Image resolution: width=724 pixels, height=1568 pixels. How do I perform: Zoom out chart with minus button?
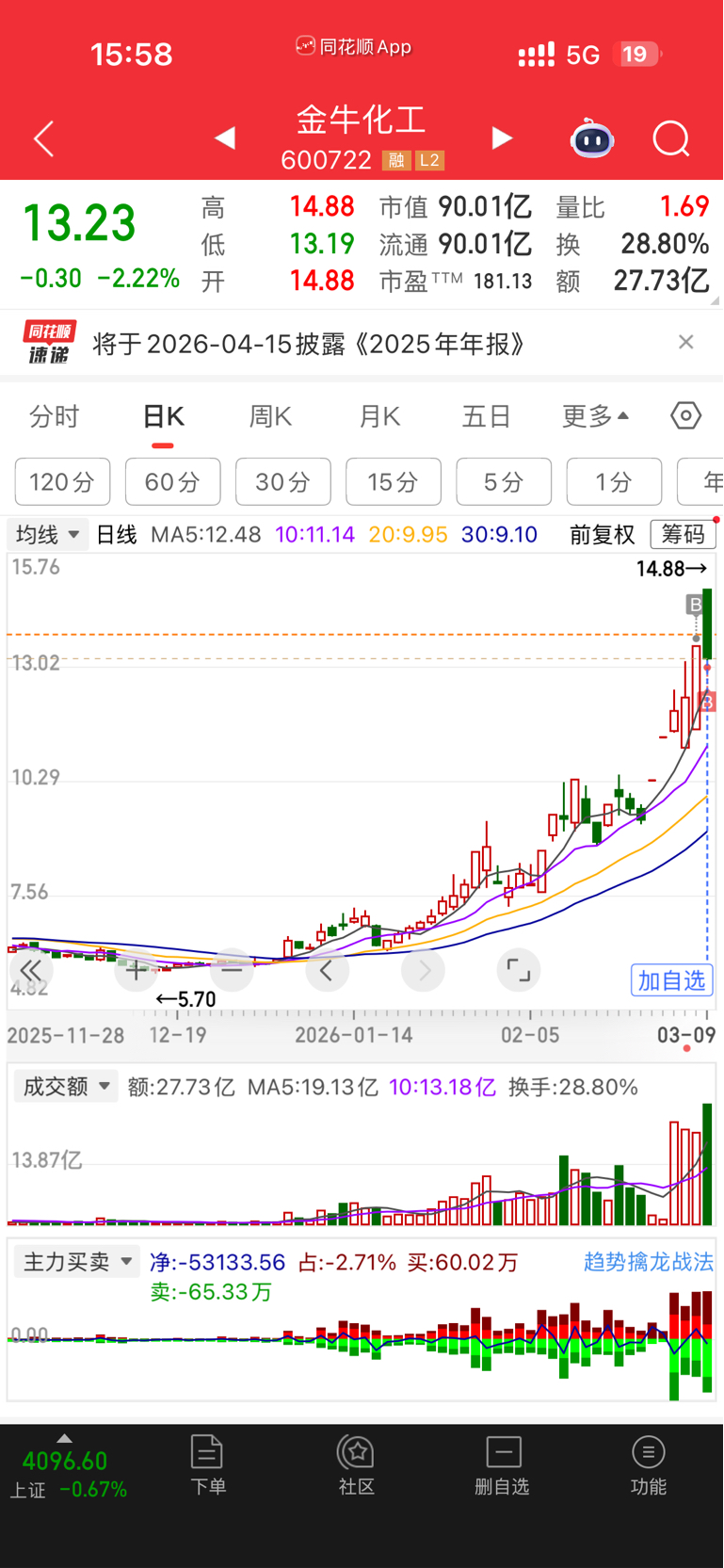pos(233,970)
